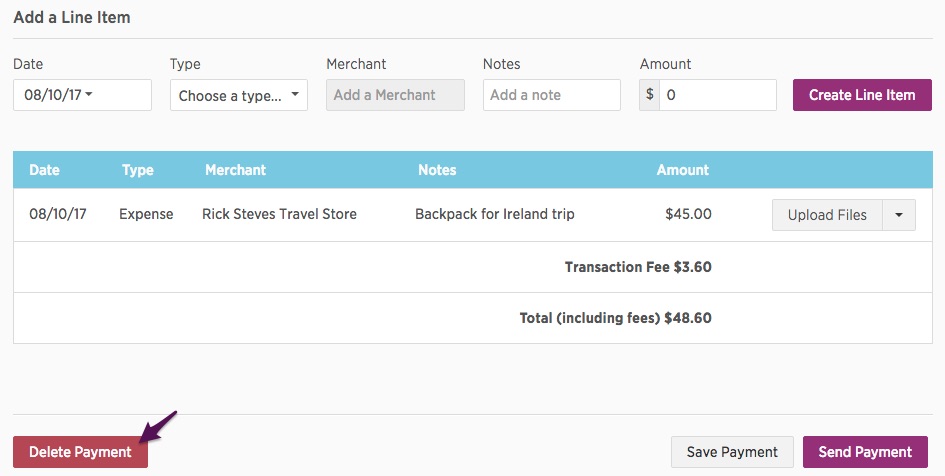Select the Merchant column header
Screen dimensions: 945x476
[236, 170]
